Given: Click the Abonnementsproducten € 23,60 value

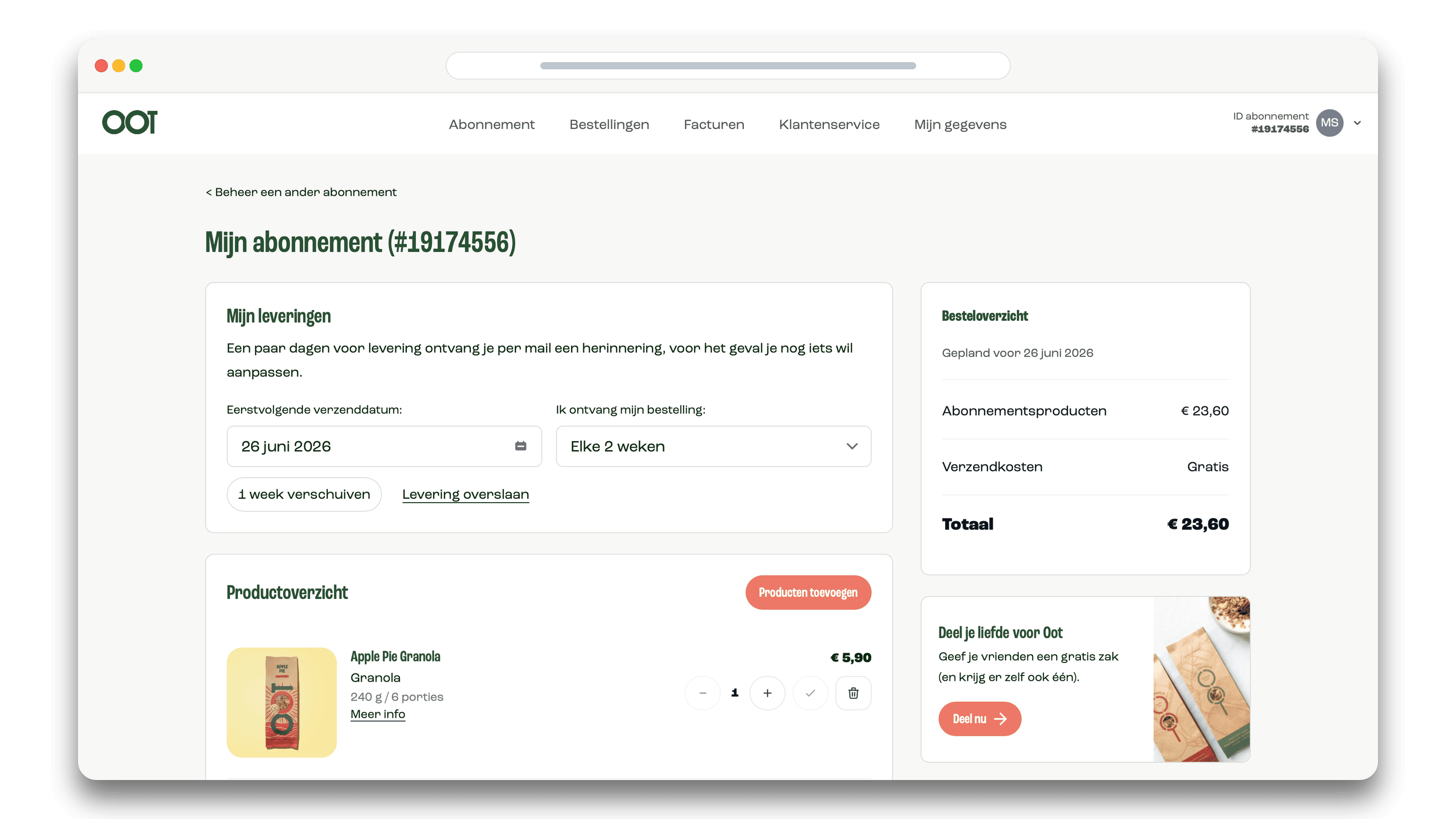Looking at the screenshot, I should [1205, 411].
